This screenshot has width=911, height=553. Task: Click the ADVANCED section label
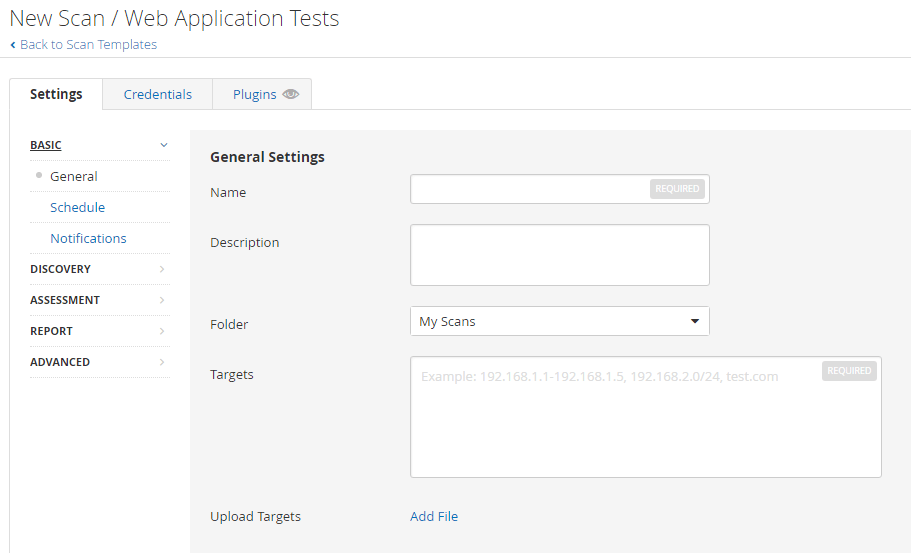(x=60, y=362)
